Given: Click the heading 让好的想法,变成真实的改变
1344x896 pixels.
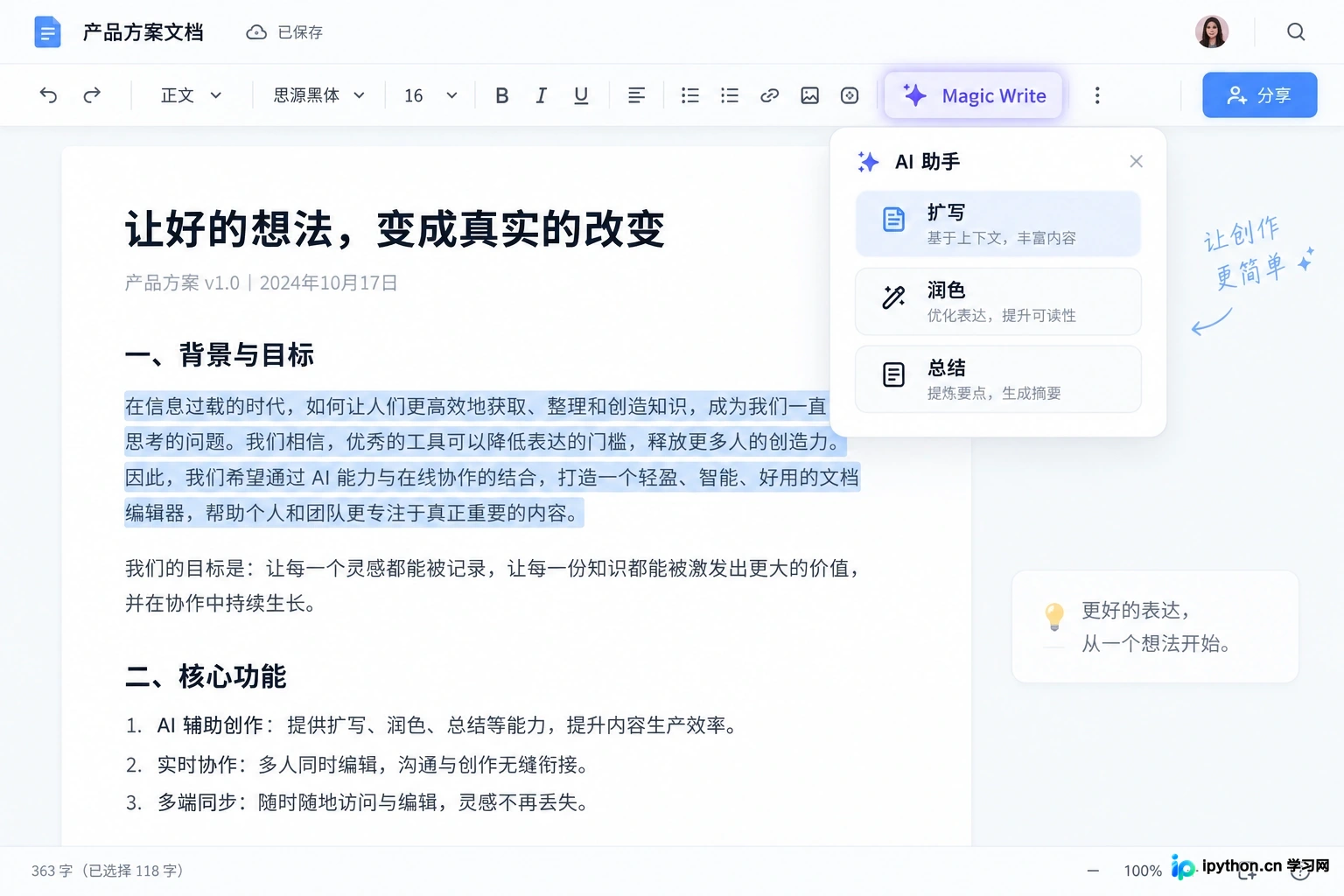Looking at the screenshot, I should click(x=395, y=229).
